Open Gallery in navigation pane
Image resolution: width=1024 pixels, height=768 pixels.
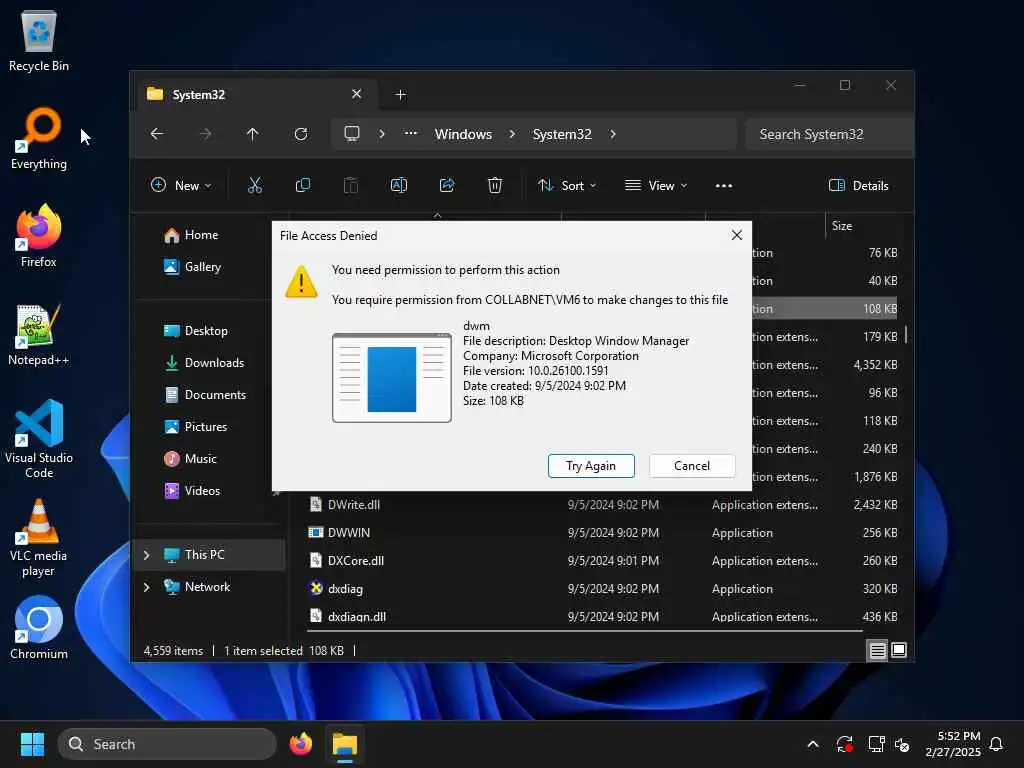coord(202,266)
